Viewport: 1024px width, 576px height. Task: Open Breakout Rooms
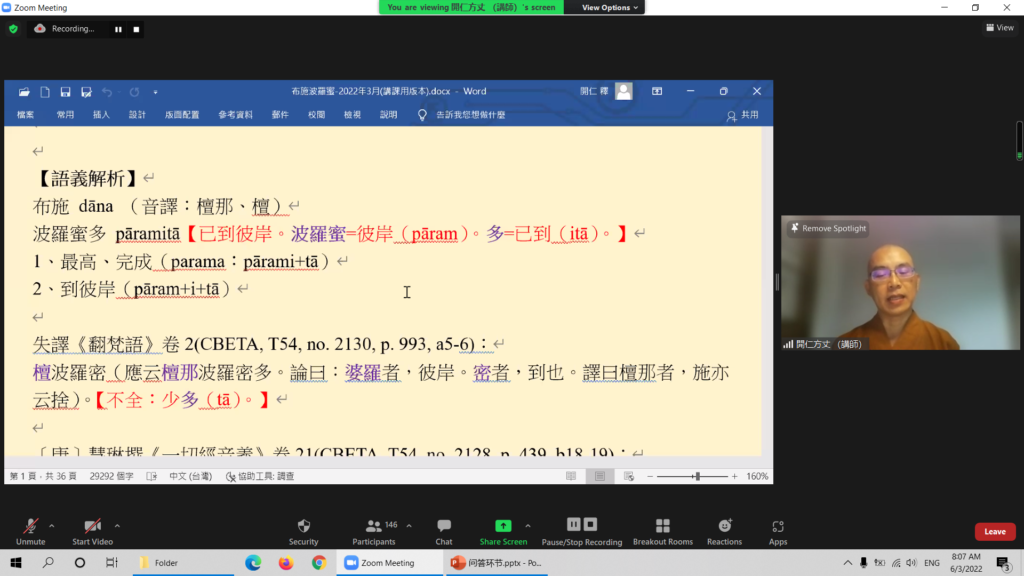[x=662, y=526]
